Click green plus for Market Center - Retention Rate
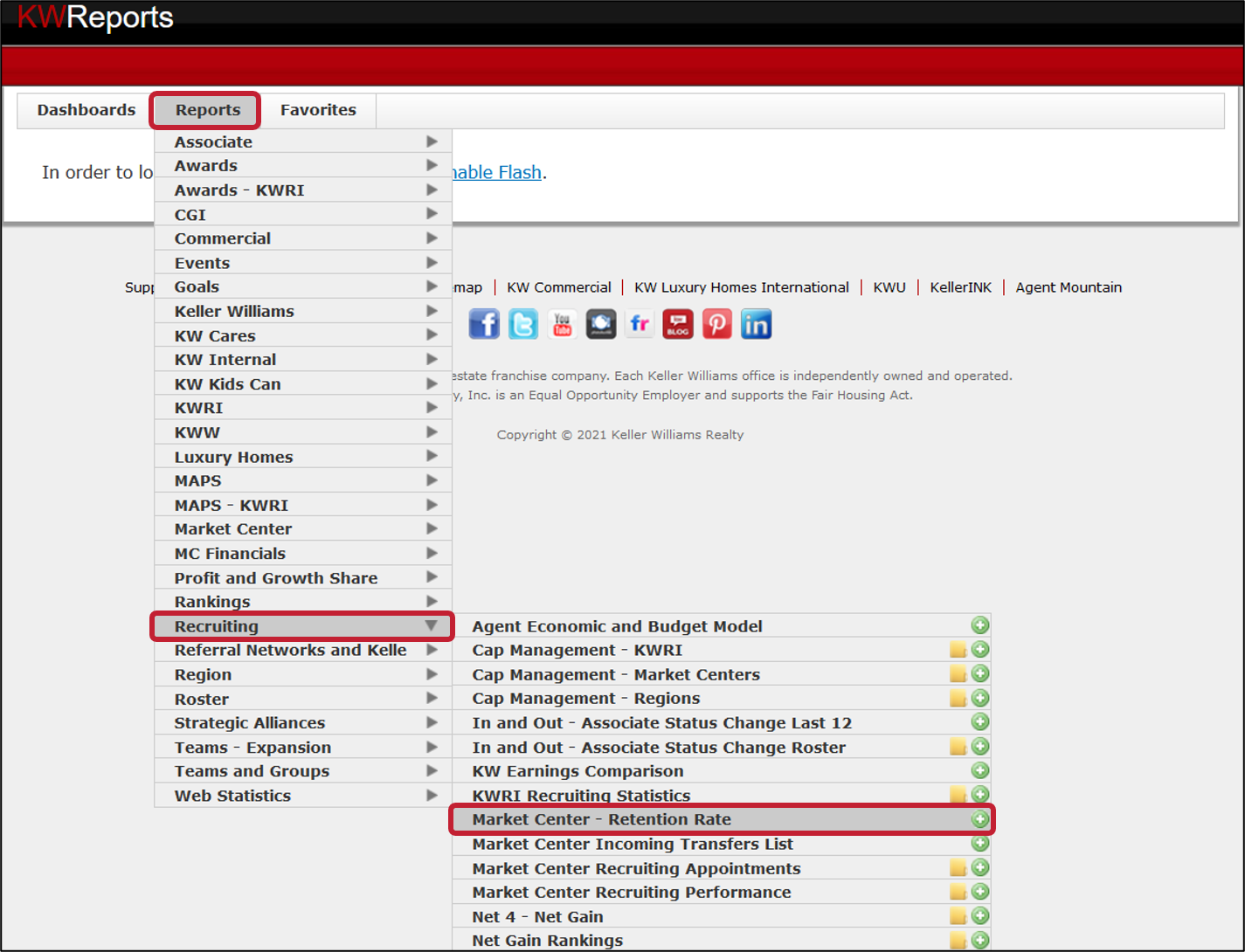Screen dimensions: 1245x952 [x=980, y=819]
